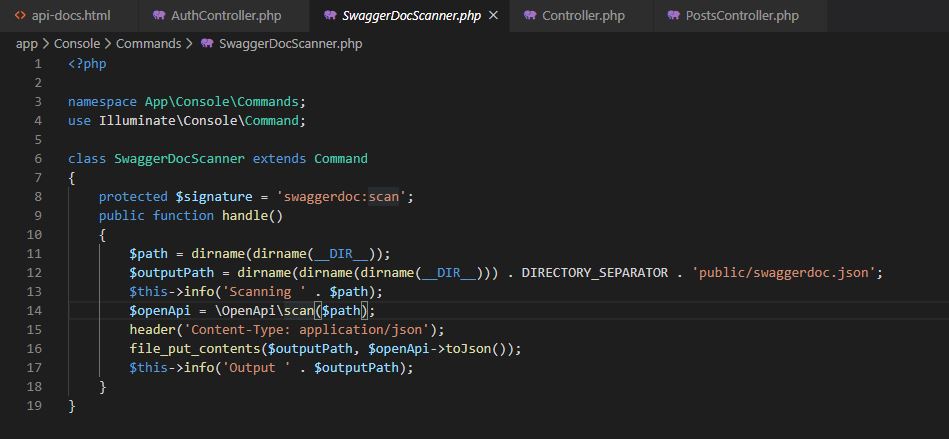The height and width of the screenshot is (439, 949).
Task: Switch to the PostsController.php tab
Action: coord(741,16)
